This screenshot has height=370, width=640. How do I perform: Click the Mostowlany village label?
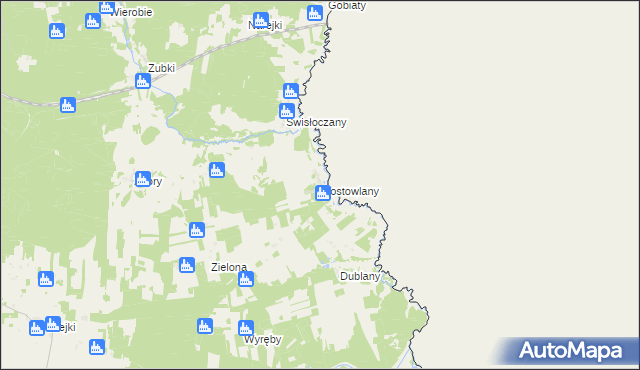[354, 191]
